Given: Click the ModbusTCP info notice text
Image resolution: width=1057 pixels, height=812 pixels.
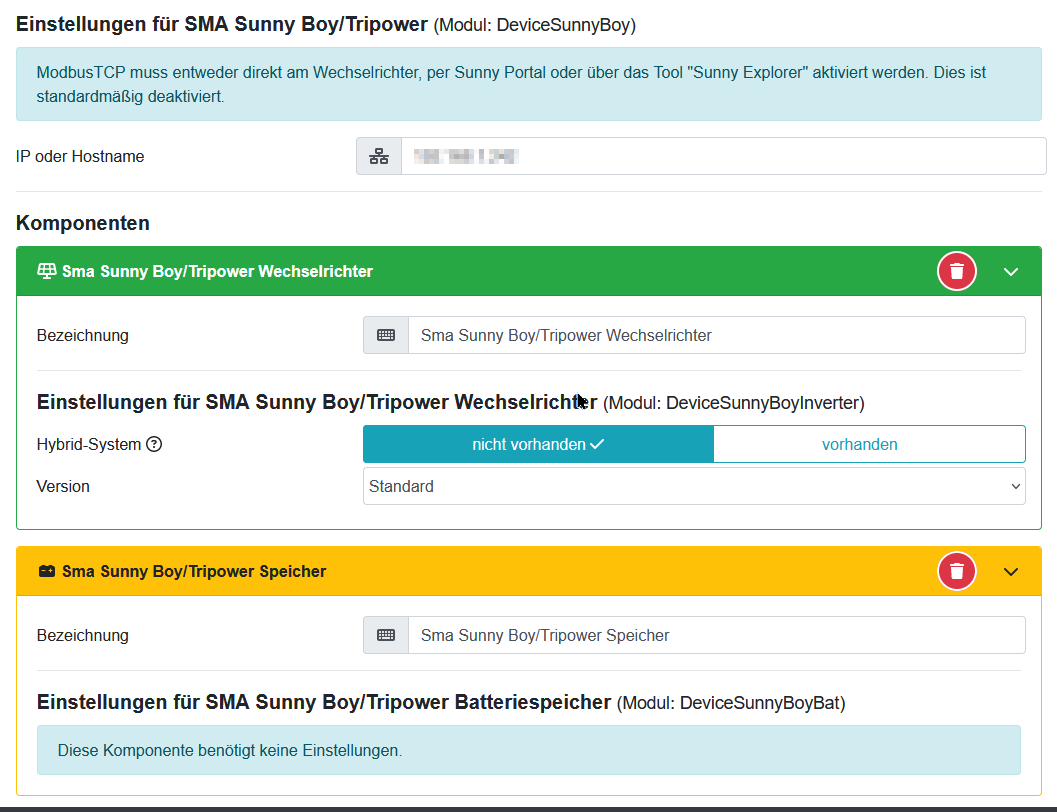Looking at the screenshot, I should pos(511,84).
